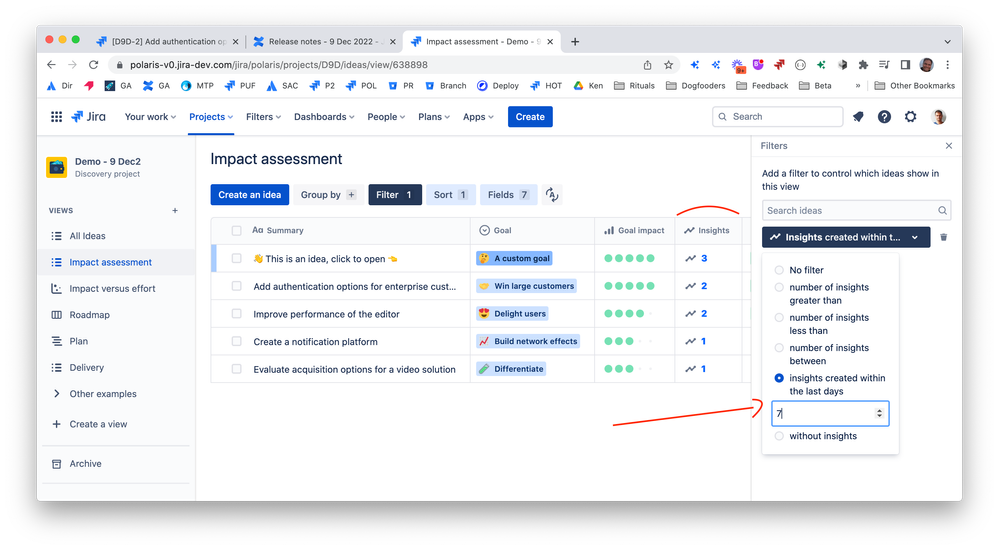The width and height of the screenshot is (999, 550).
Task: Open the browser extensions puzzle icon
Action: (x=863, y=64)
